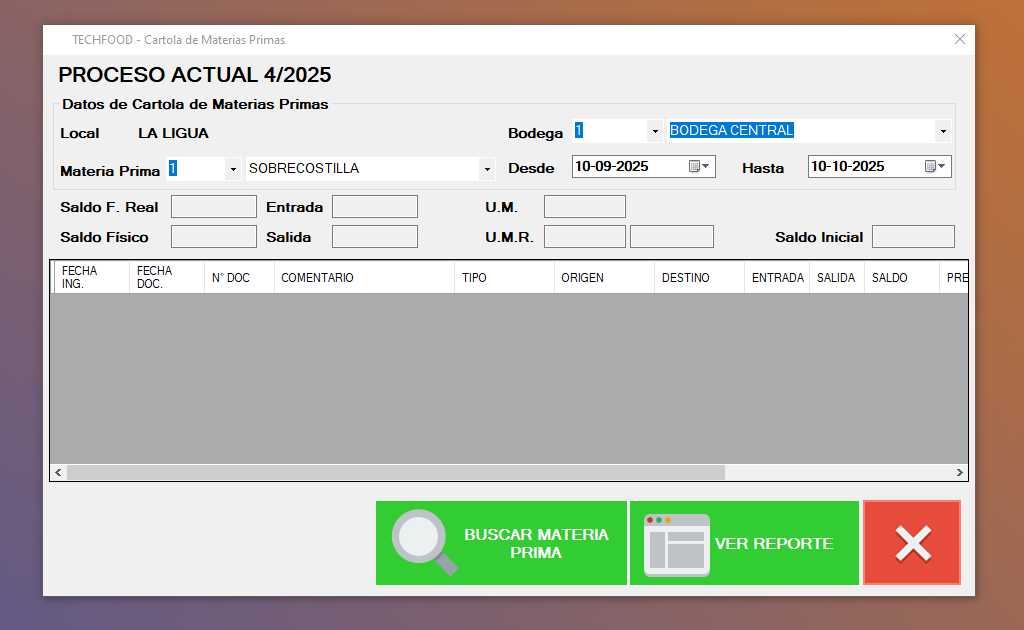Select the FECHA ING. column header
The width and height of the screenshot is (1024, 630).
(x=91, y=278)
